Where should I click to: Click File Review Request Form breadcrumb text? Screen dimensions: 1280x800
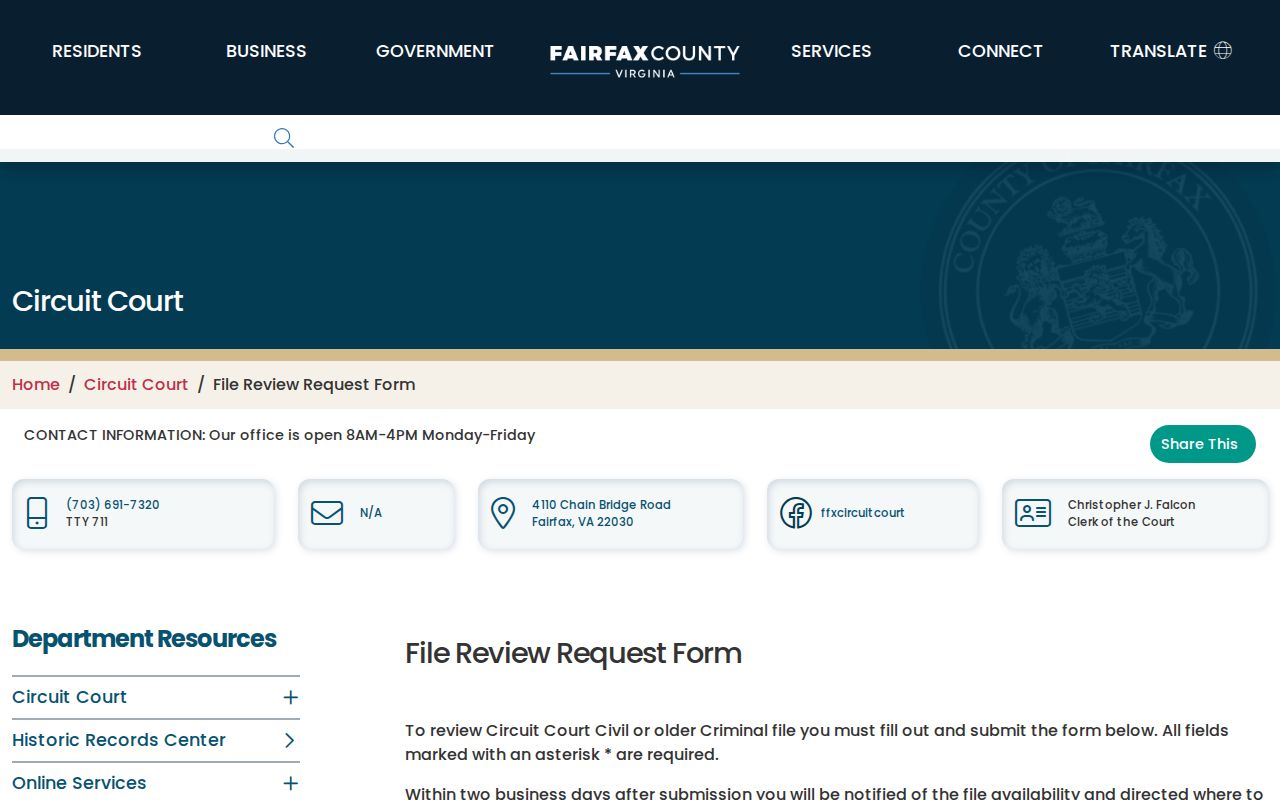coord(314,384)
